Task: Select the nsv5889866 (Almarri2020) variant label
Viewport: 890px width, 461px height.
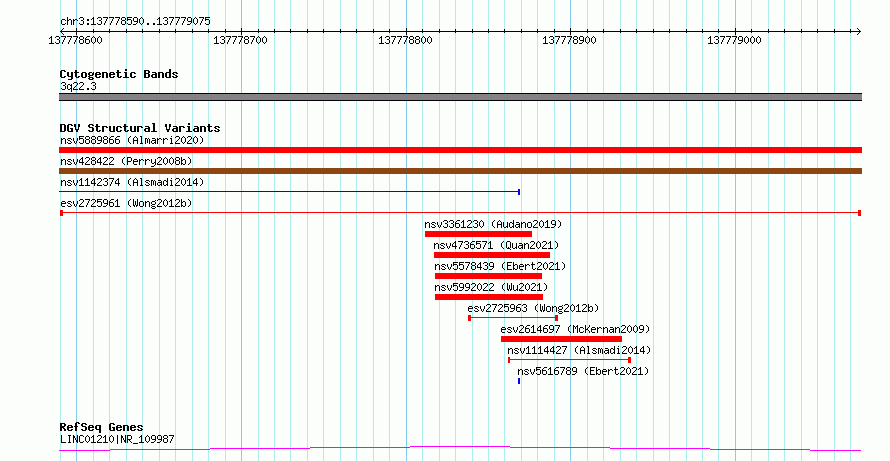Action: pyautogui.click(x=132, y=140)
